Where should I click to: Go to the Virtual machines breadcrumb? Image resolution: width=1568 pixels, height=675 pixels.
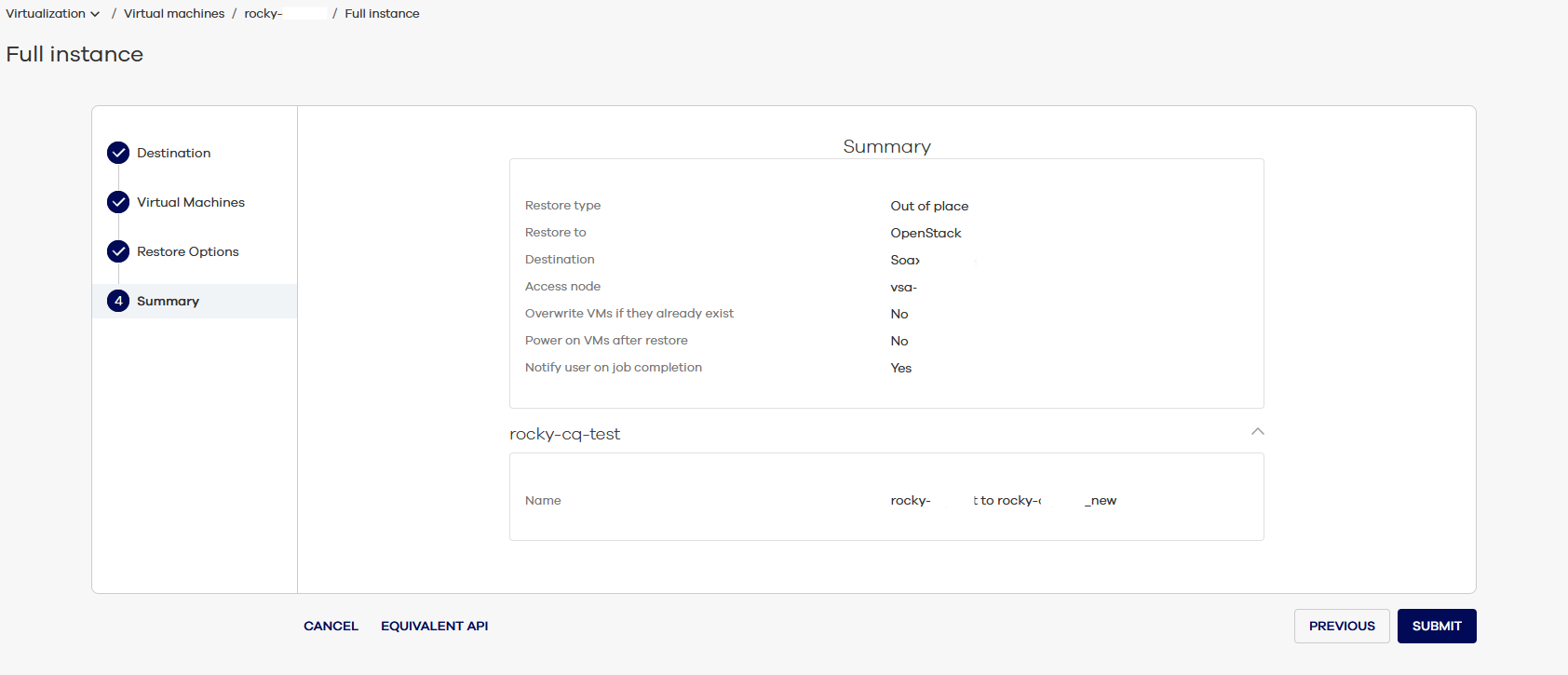click(174, 14)
